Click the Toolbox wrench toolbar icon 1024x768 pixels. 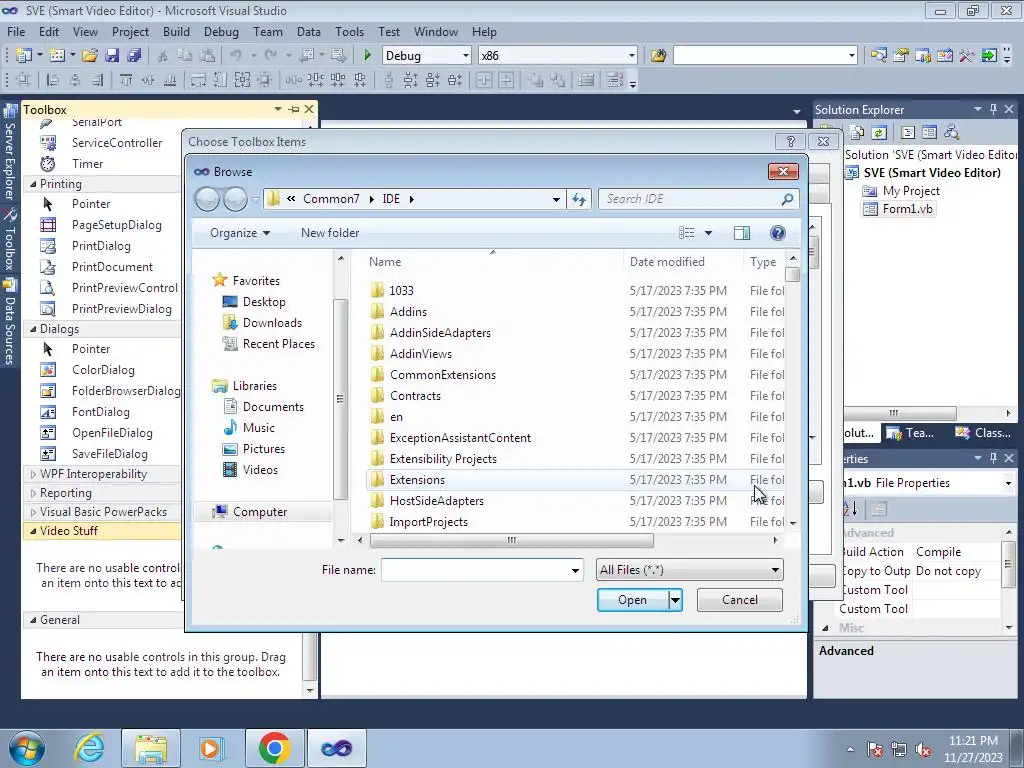[x=967, y=56]
